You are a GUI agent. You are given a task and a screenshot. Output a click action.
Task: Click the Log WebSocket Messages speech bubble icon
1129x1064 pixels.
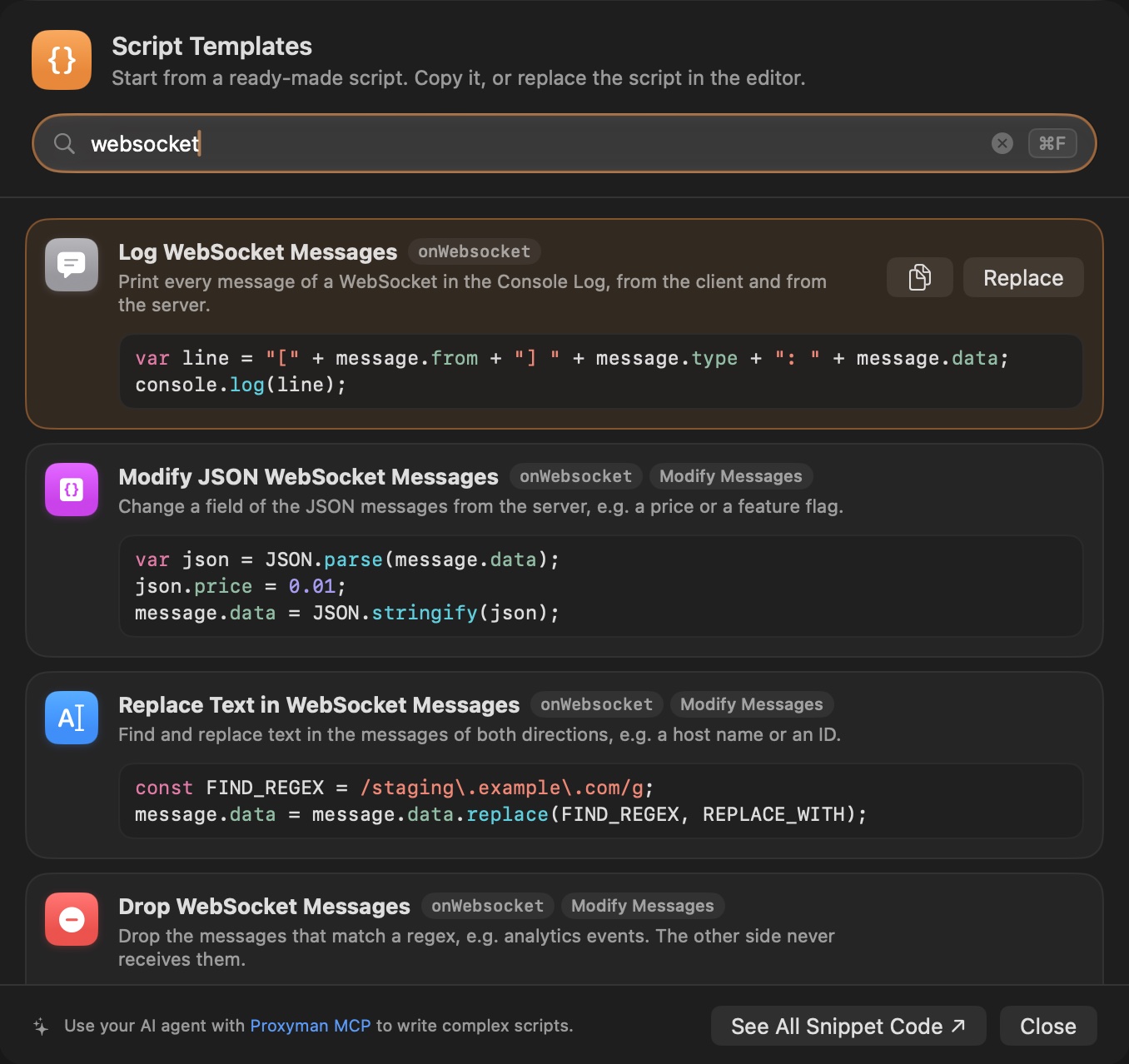pyautogui.click(x=72, y=265)
